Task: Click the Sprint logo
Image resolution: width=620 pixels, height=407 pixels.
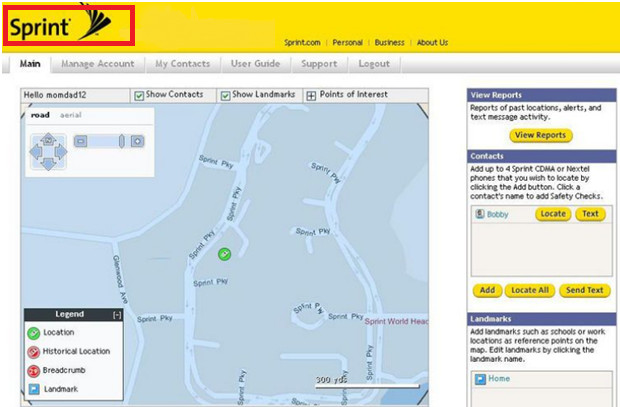Action: point(60,25)
